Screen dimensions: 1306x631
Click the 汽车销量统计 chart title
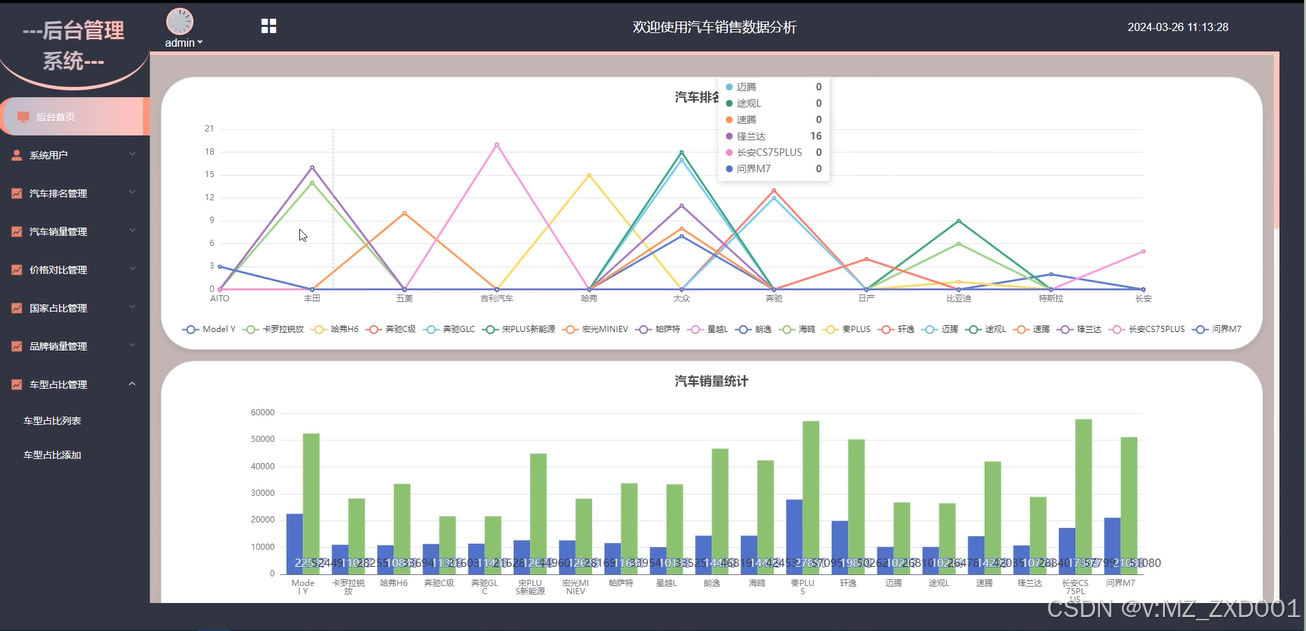click(x=711, y=381)
